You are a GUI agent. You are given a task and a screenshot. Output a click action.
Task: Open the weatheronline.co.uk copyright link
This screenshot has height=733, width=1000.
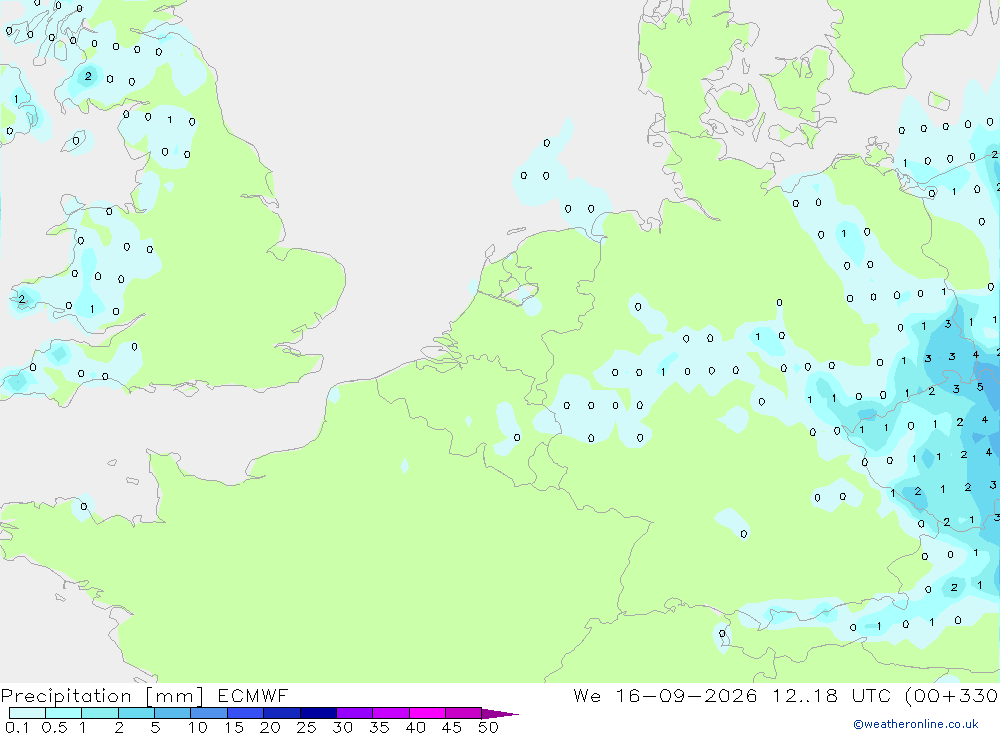(916, 724)
